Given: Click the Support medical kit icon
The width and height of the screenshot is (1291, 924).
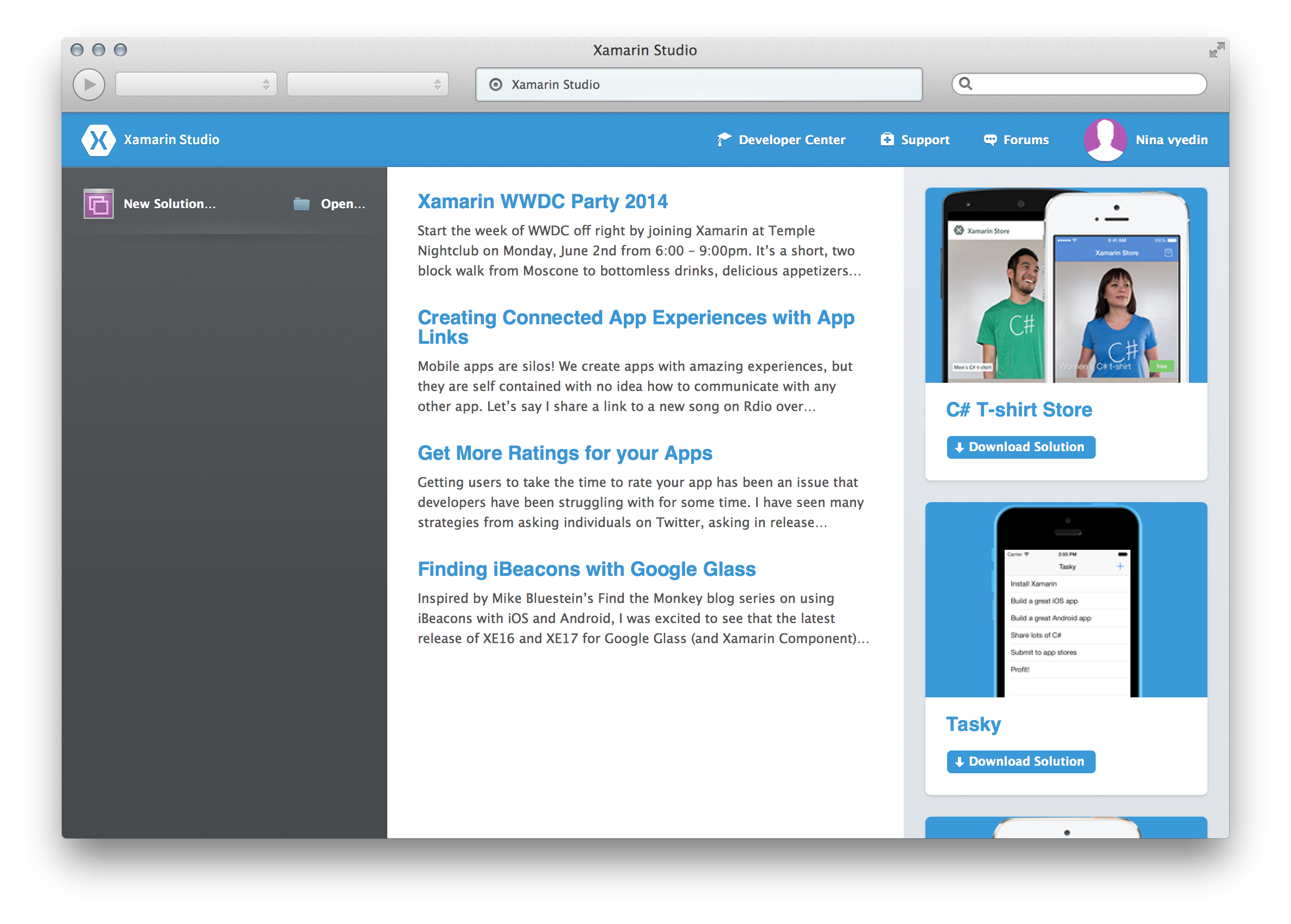Looking at the screenshot, I should (x=887, y=139).
